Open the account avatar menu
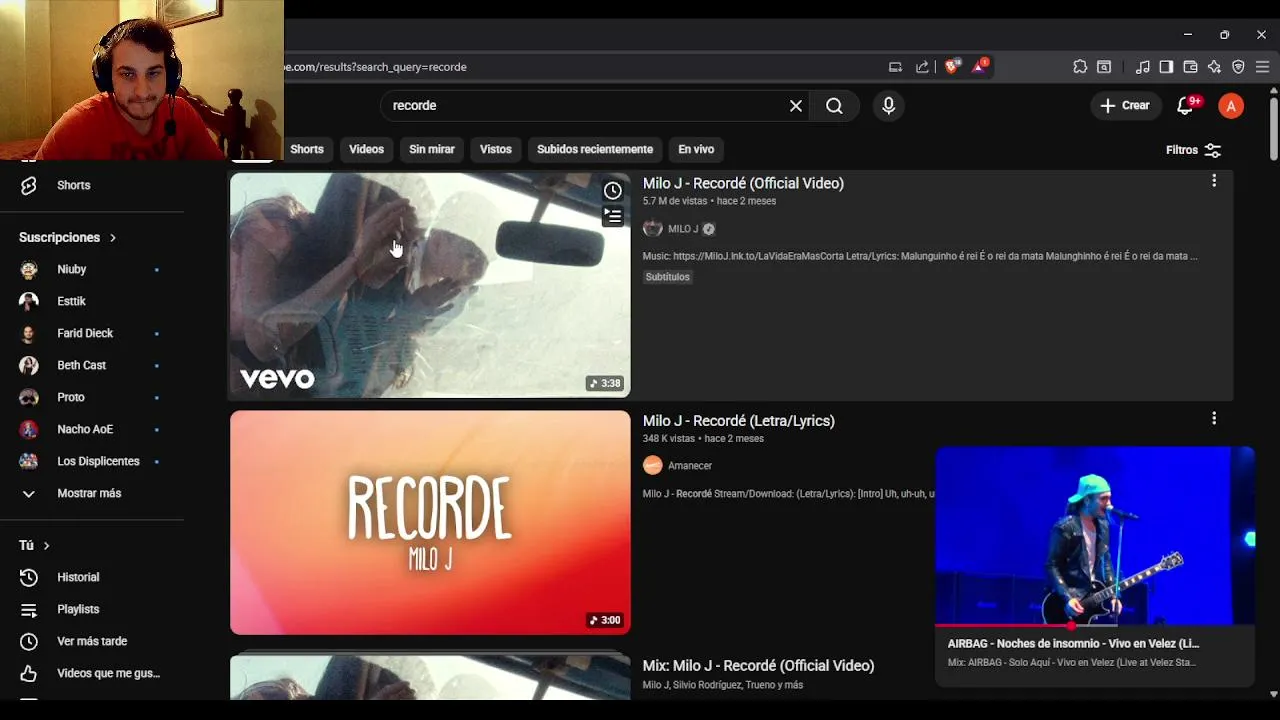This screenshot has height=720, width=1280. click(x=1231, y=106)
